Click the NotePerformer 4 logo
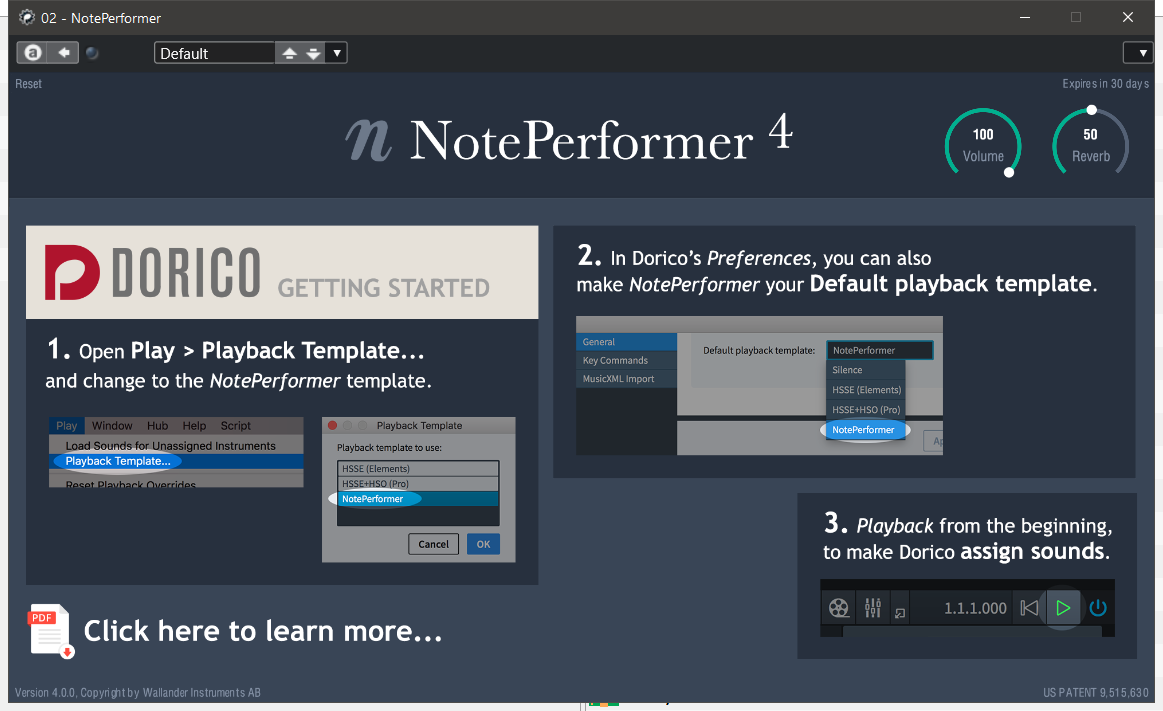The width and height of the screenshot is (1163, 711). coord(570,139)
